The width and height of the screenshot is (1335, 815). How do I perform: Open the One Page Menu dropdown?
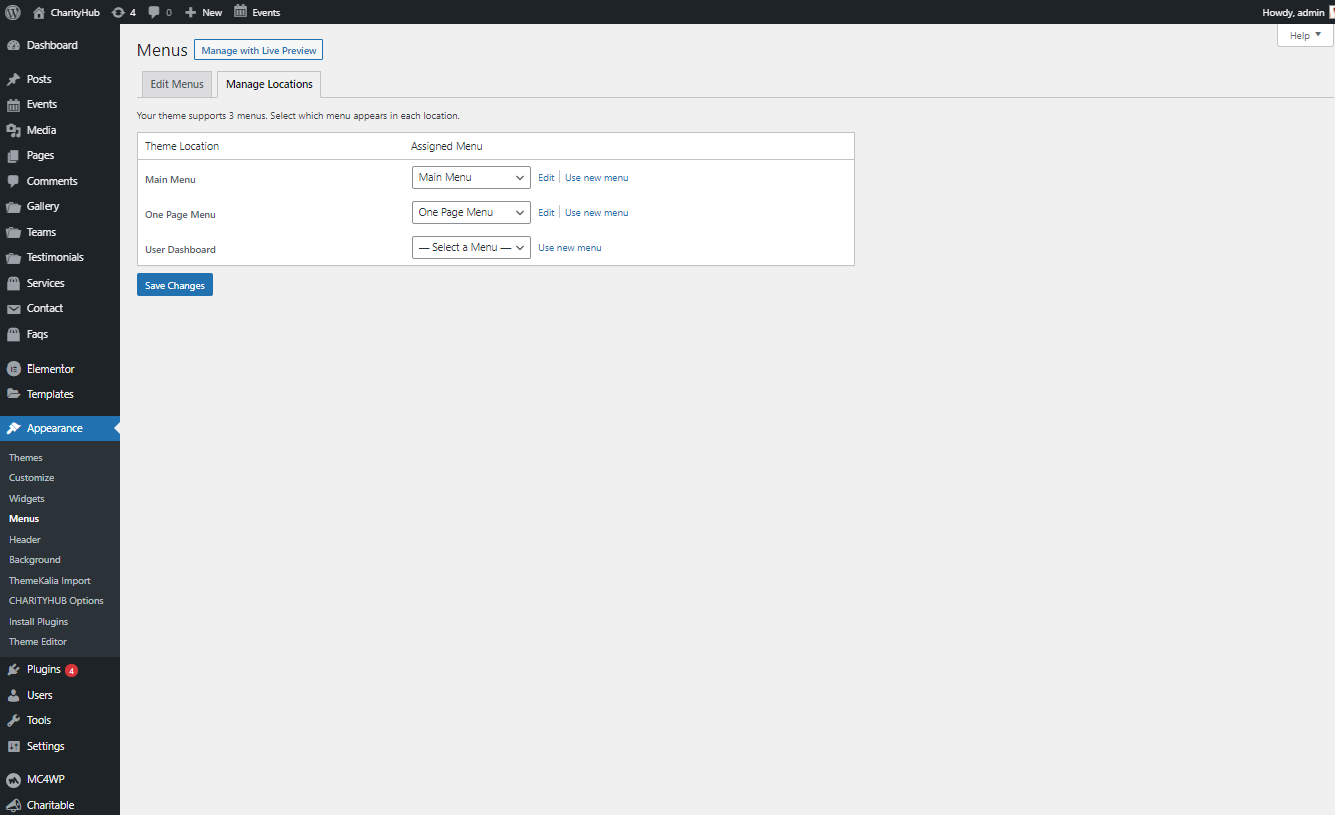471,212
